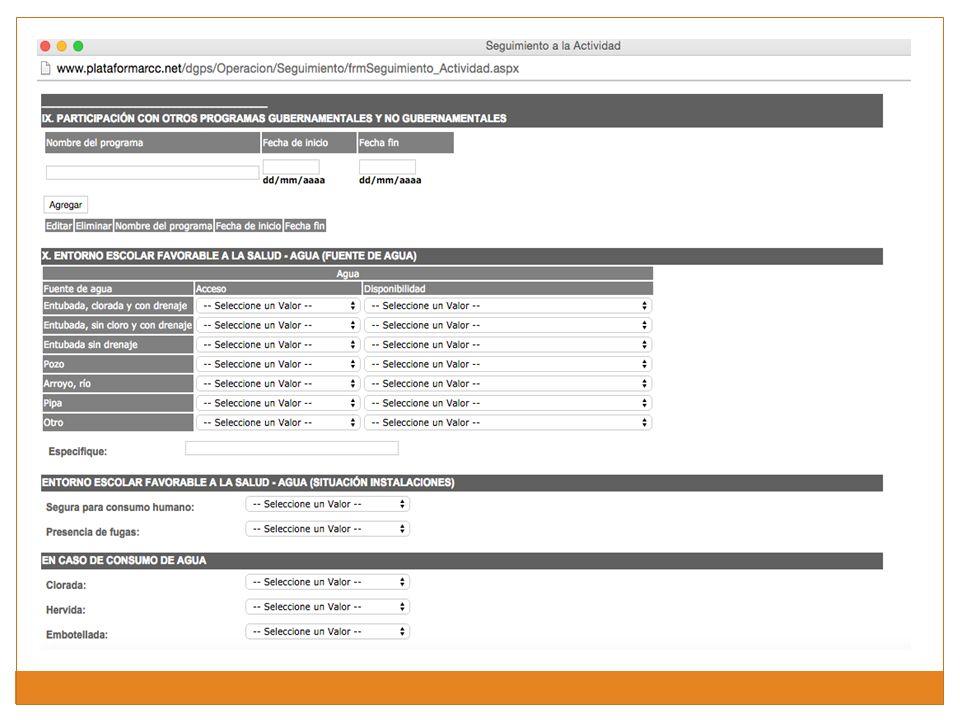Open Disponibilidad dropdown for Entubada, clorada y con drenaje
This screenshot has width=960, height=720.
pos(508,306)
